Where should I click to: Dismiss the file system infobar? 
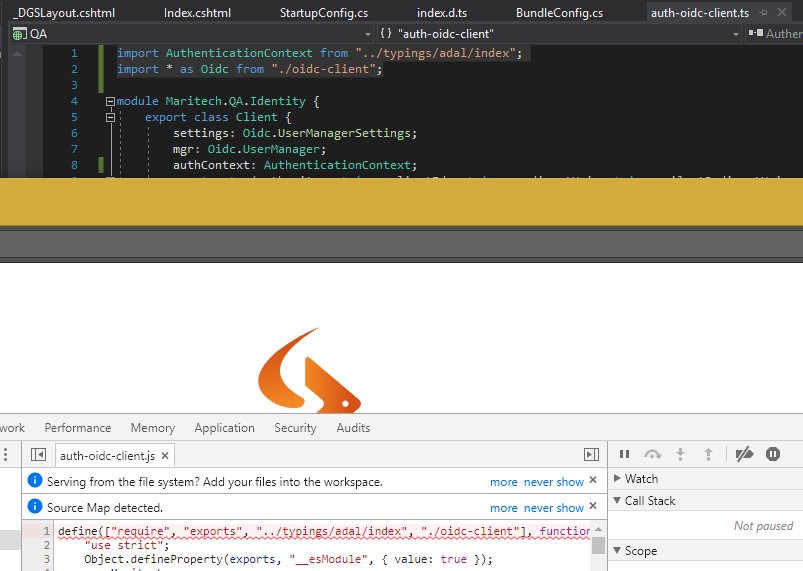pyautogui.click(x=593, y=480)
